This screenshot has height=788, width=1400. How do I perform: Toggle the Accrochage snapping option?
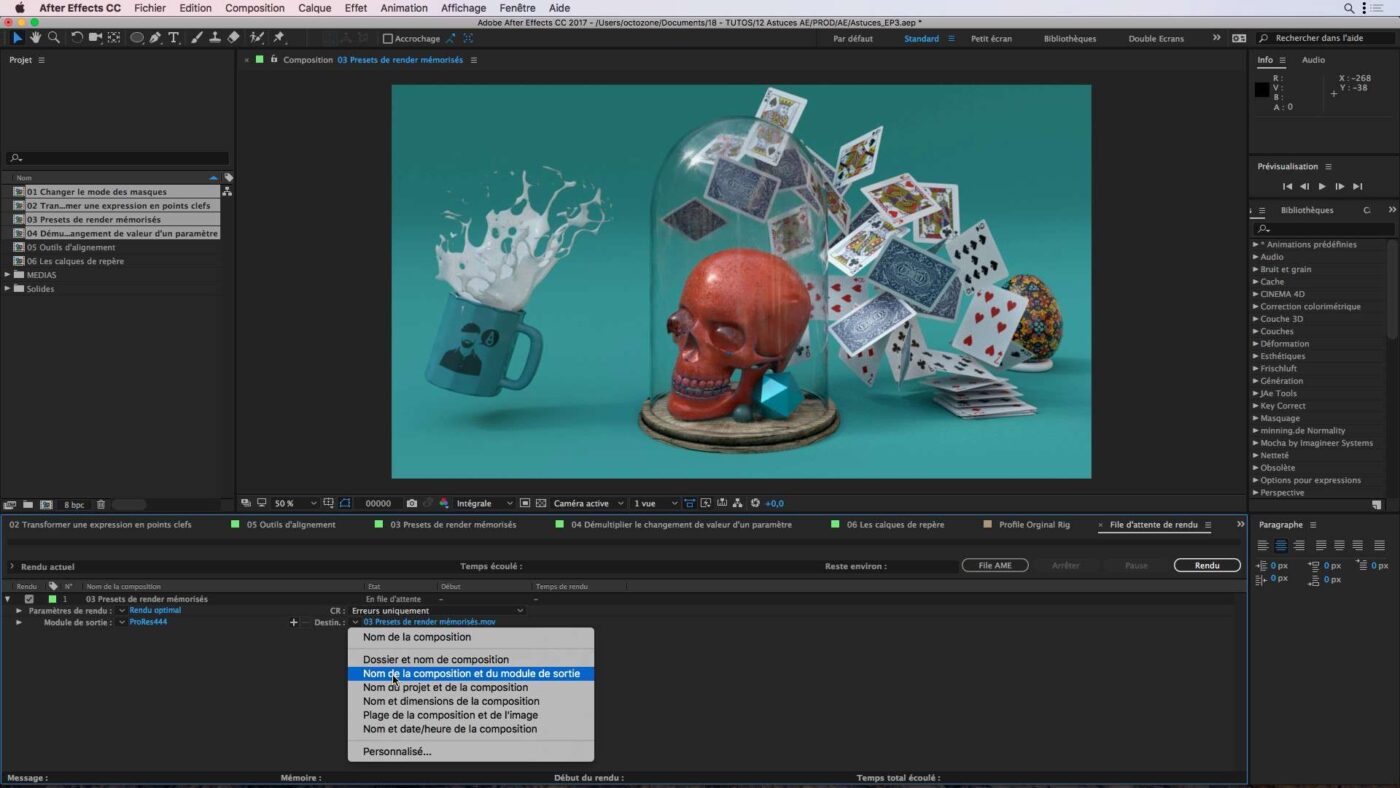click(387, 39)
